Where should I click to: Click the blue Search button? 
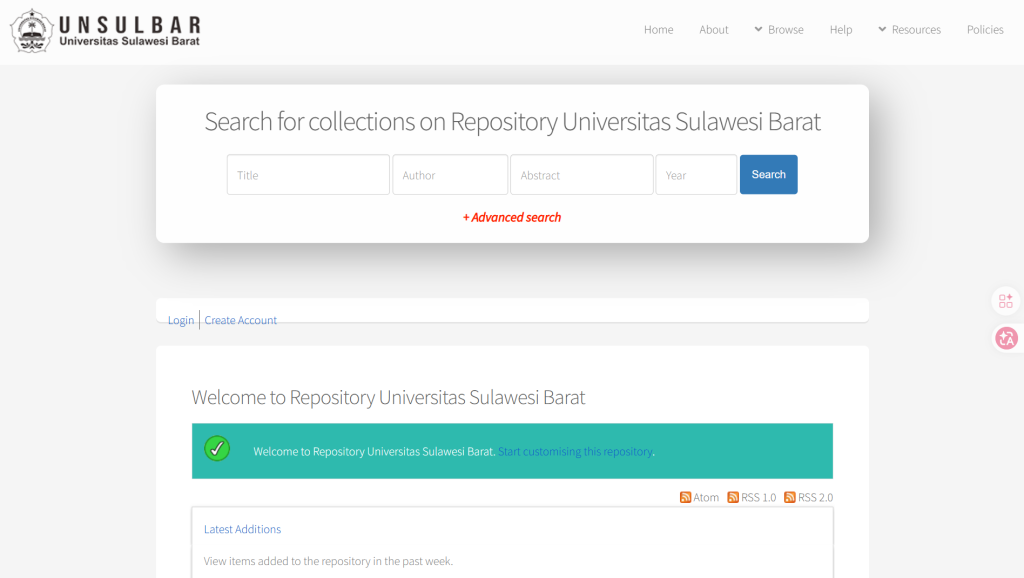(769, 174)
